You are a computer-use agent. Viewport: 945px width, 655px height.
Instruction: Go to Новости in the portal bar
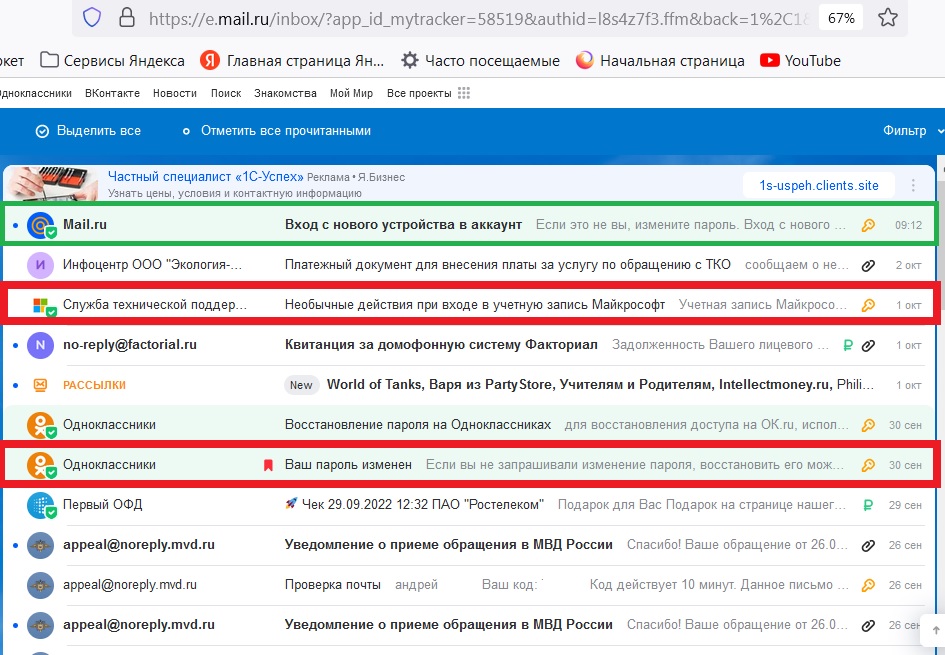coord(175,93)
